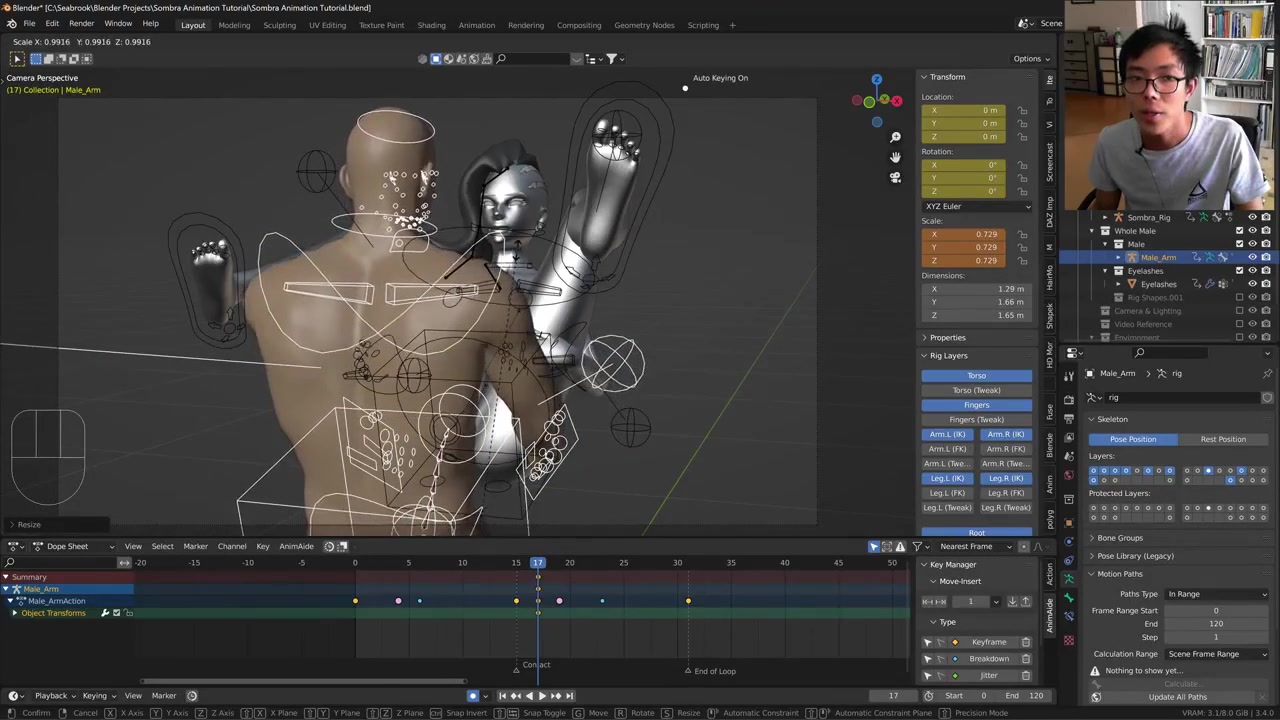Expand the Bone Groups panel
The height and width of the screenshot is (720, 1280).
(x=1119, y=538)
